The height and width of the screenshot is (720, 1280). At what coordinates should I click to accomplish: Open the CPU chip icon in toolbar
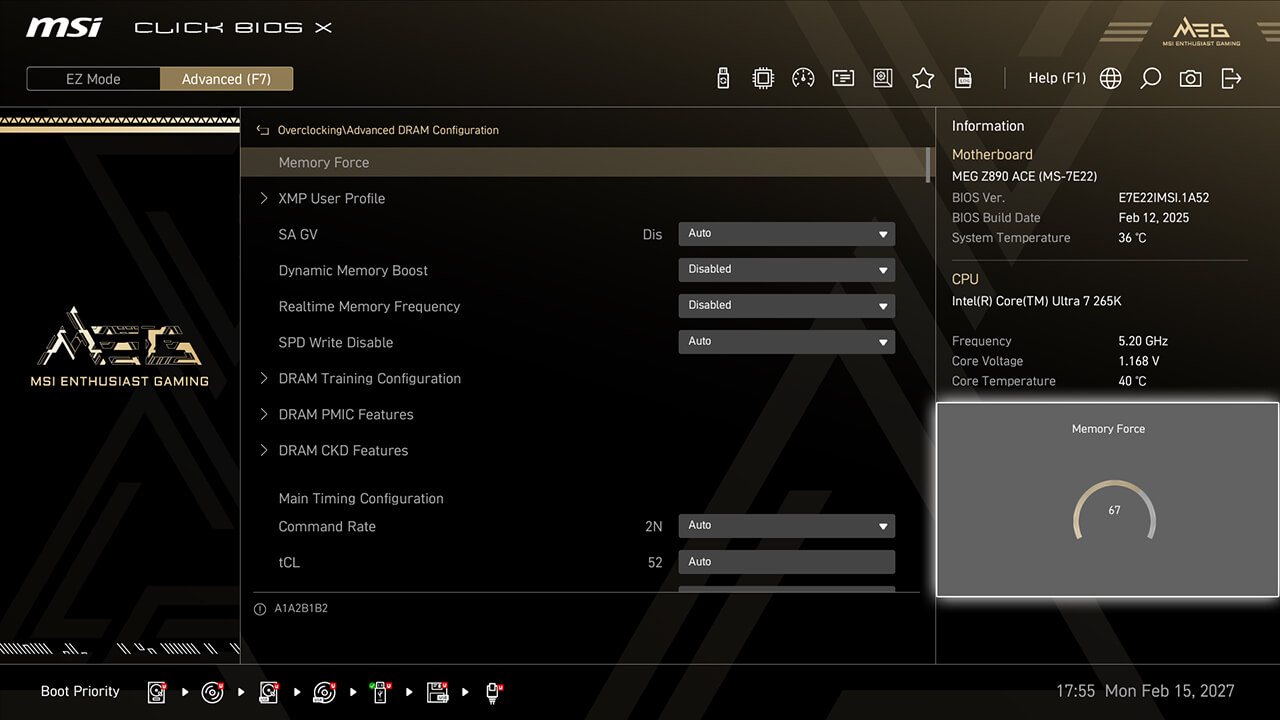(x=763, y=78)
